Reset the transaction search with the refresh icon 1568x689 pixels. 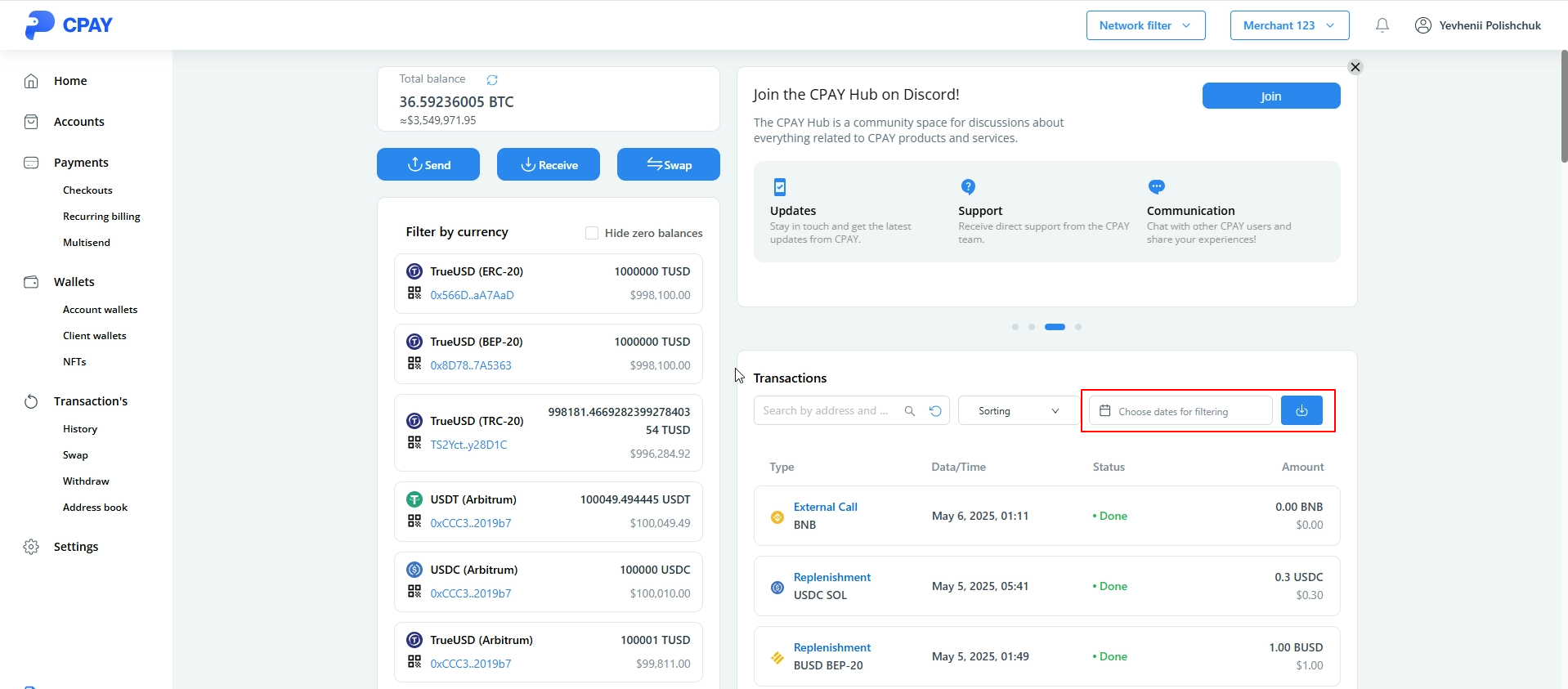[935, 411]
